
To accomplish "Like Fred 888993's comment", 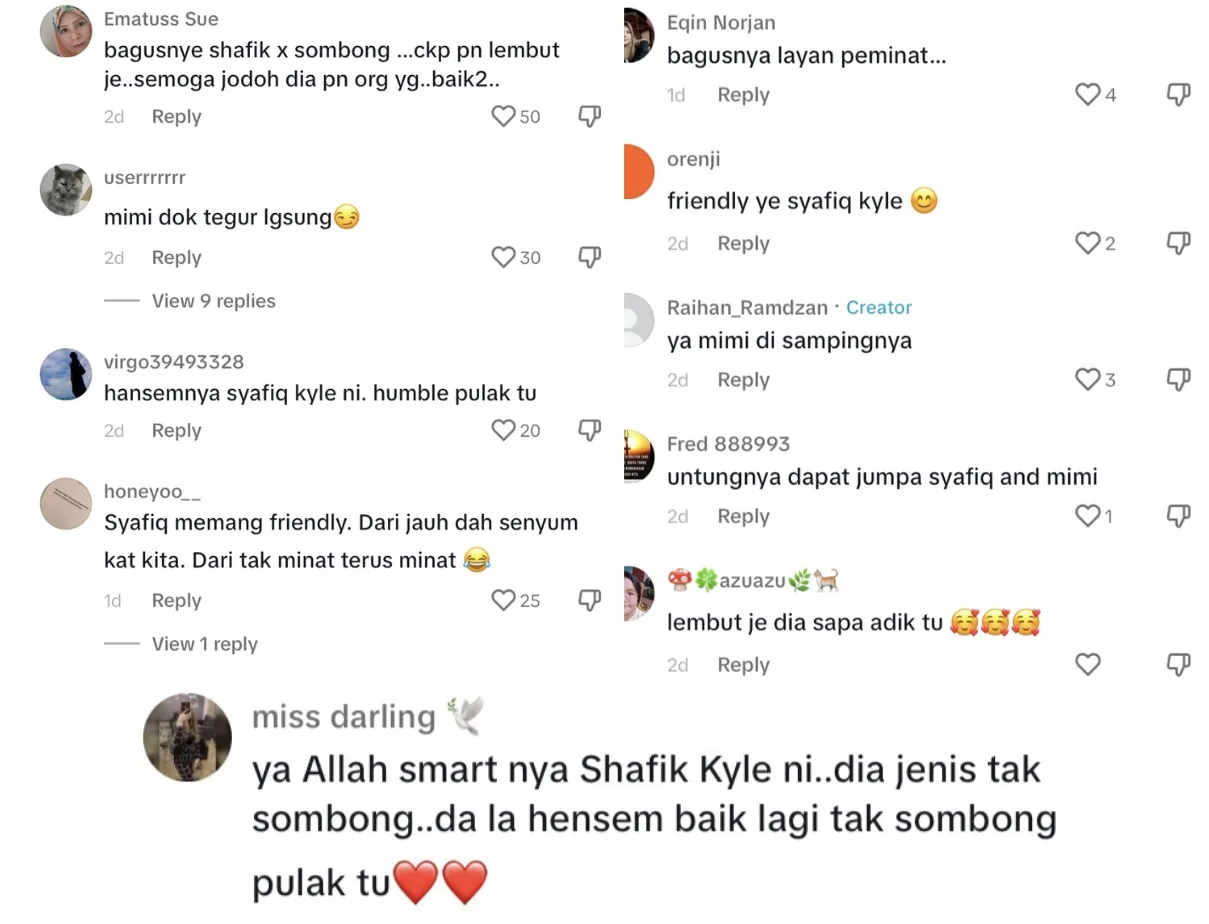I will (1087, 516).
